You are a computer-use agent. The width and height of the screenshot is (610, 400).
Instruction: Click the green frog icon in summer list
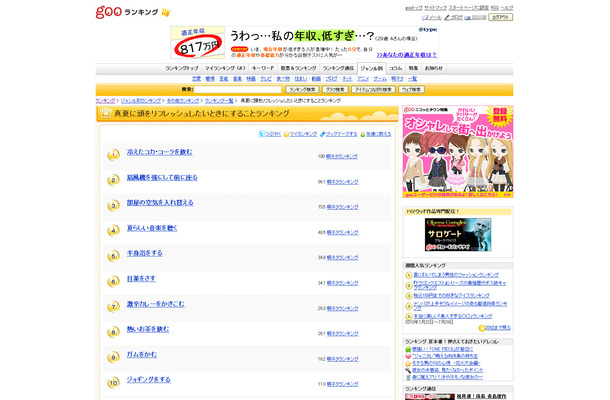click(408, 349)
